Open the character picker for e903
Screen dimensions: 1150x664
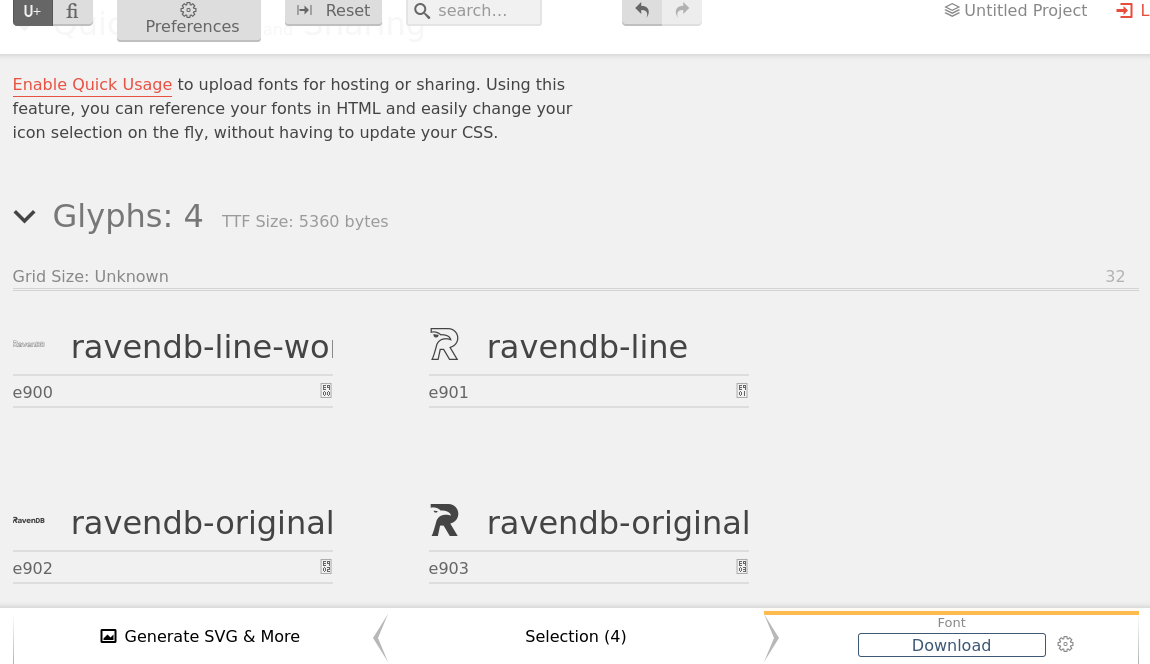742,566
